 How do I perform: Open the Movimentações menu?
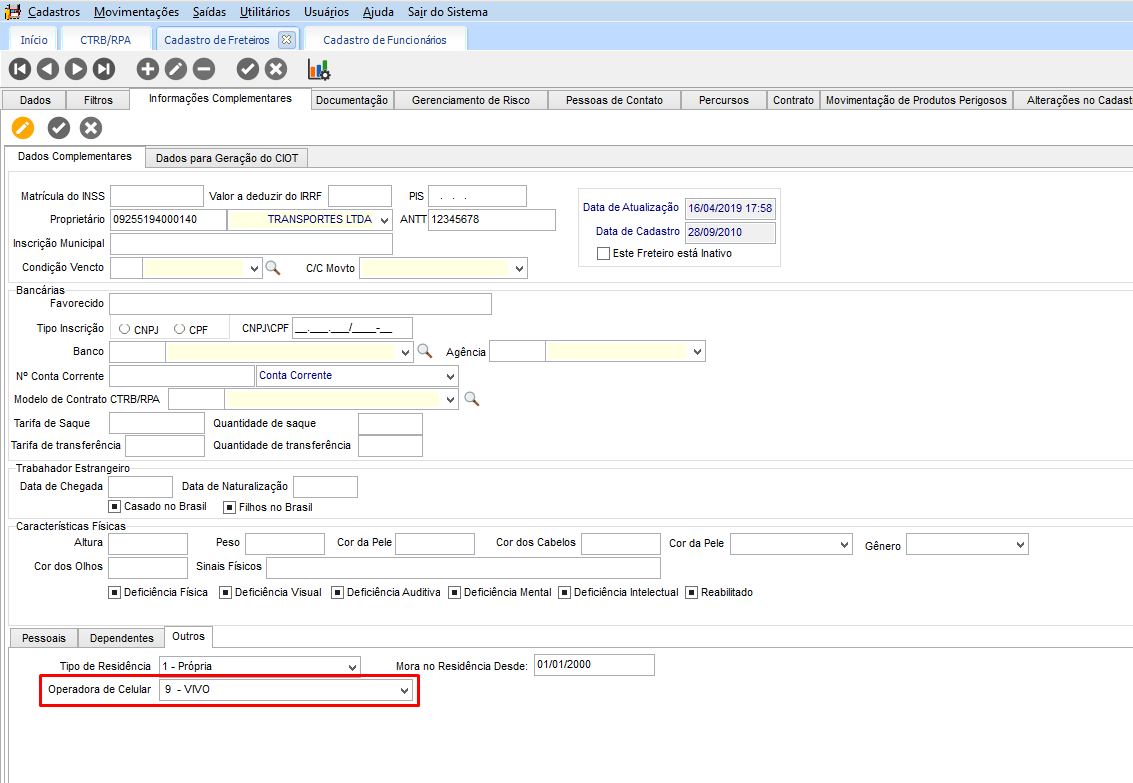point(136,12)
